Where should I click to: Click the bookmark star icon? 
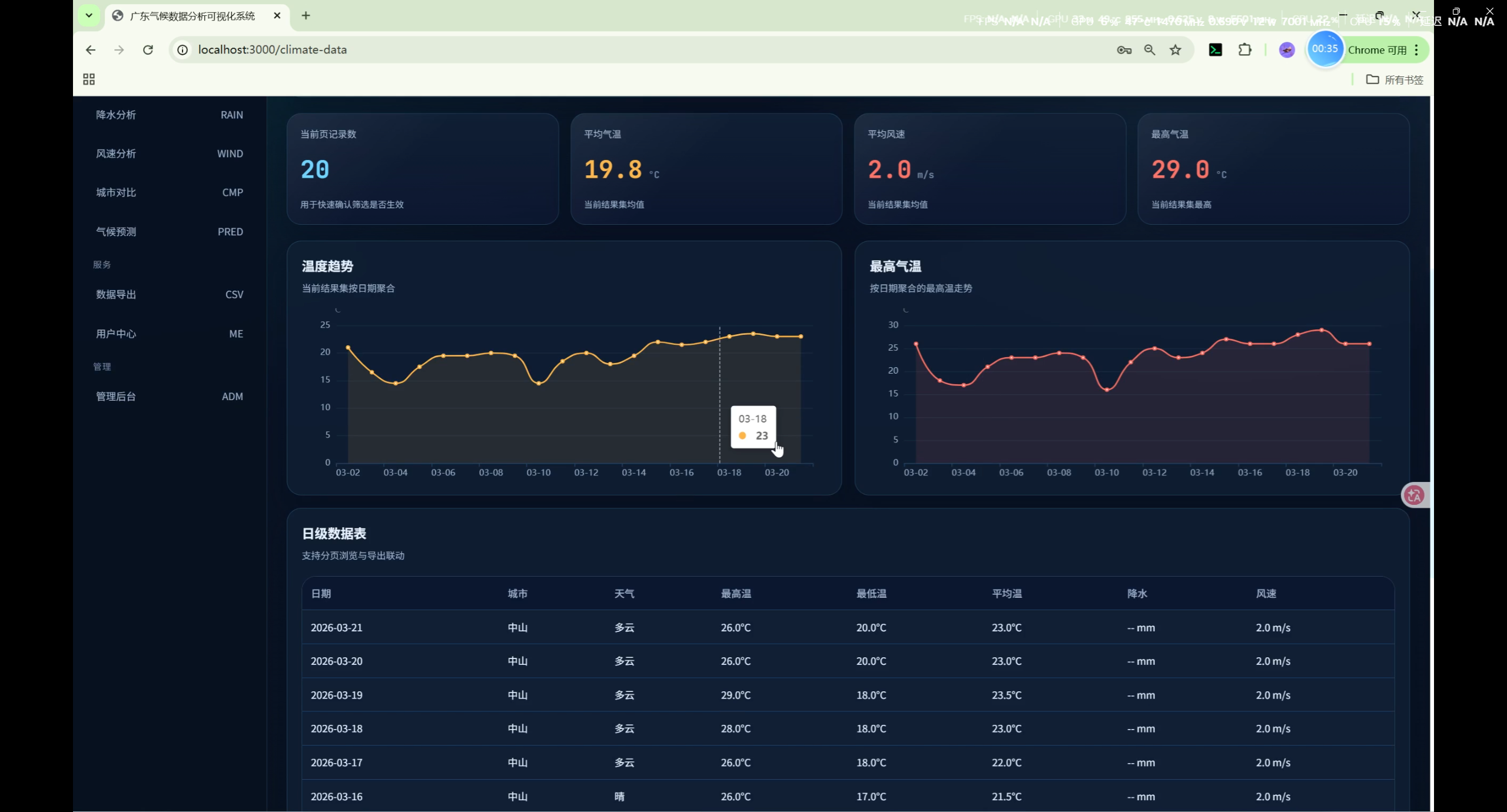(x=1175, y=50)
